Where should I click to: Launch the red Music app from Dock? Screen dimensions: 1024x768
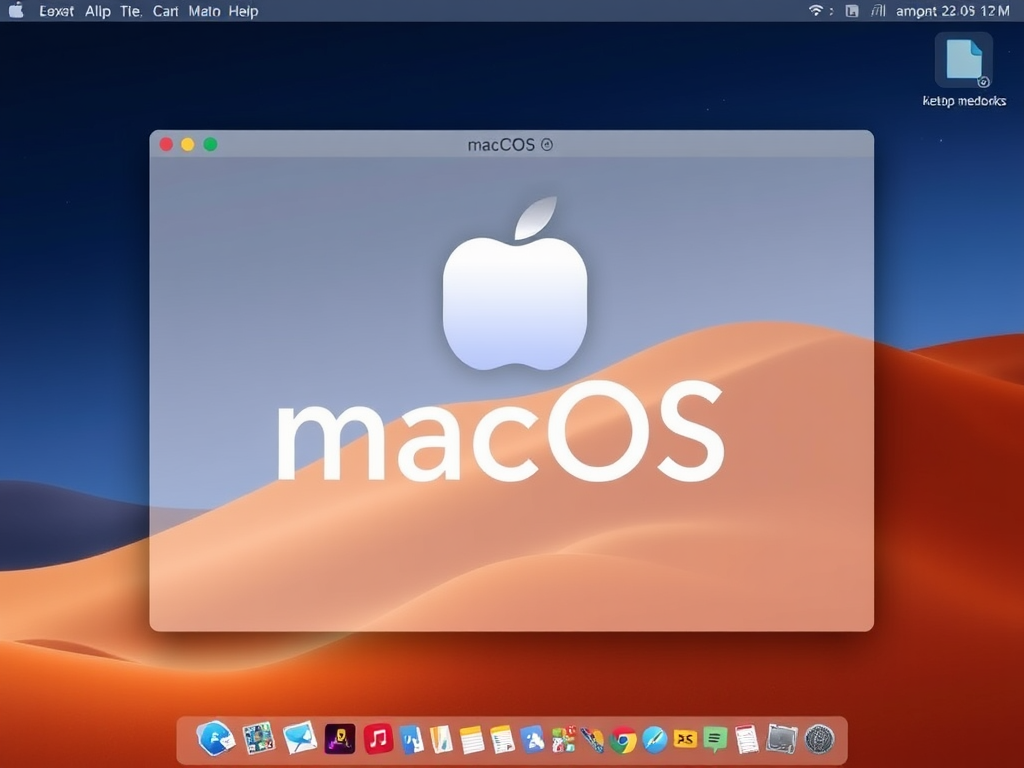[378, 739]
